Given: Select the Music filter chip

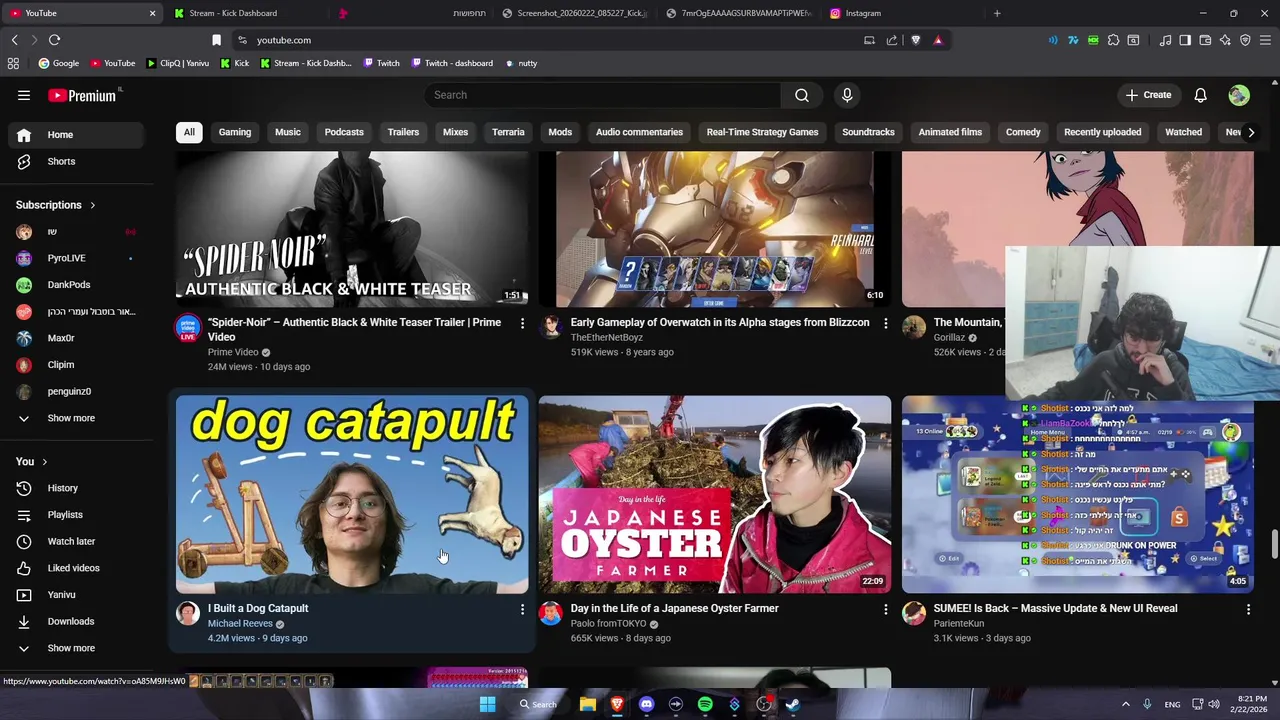Looking at the screenshot, I should coord(288,132).
